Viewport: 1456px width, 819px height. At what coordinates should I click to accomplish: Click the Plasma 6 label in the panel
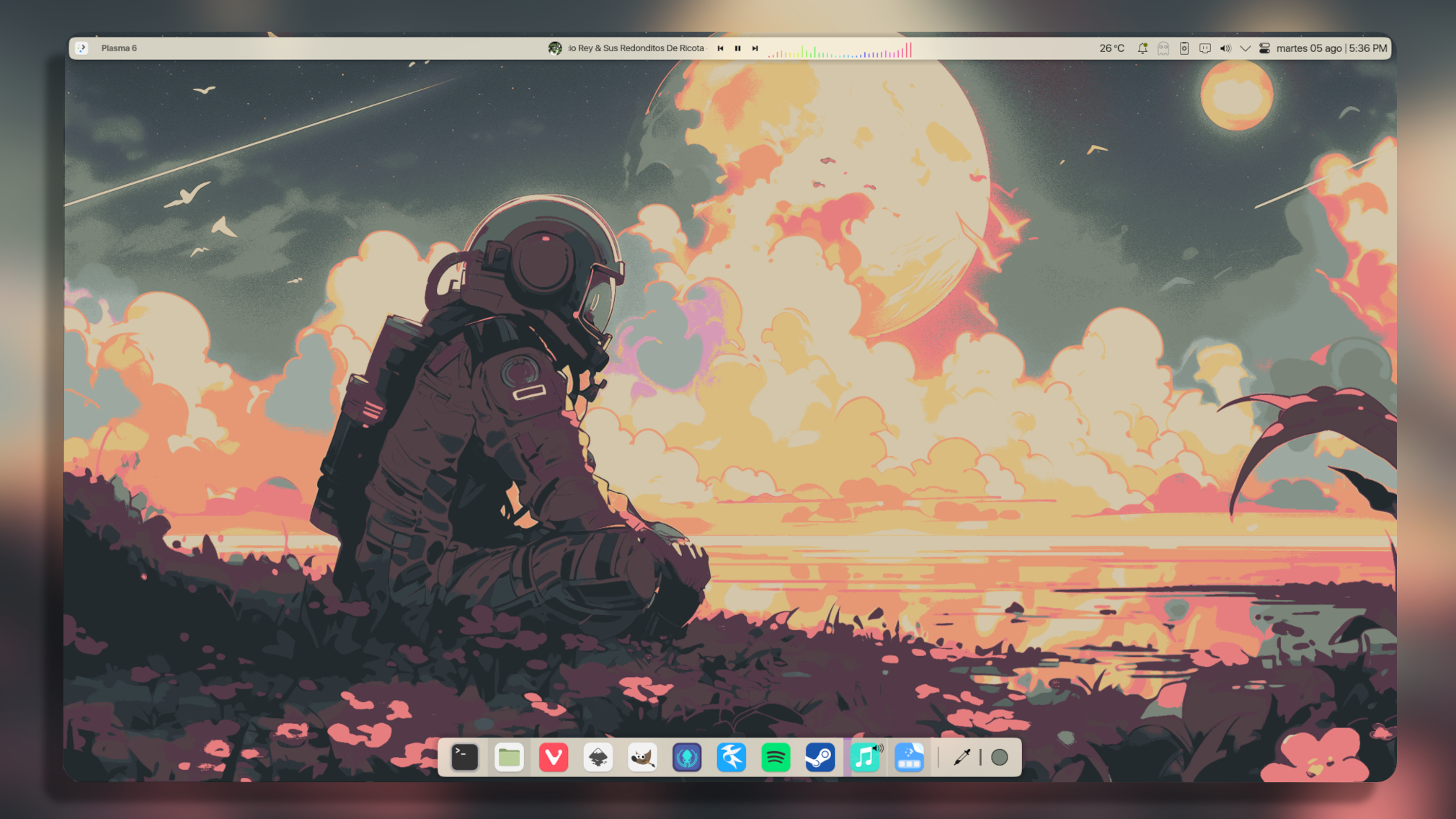[118, 48]
